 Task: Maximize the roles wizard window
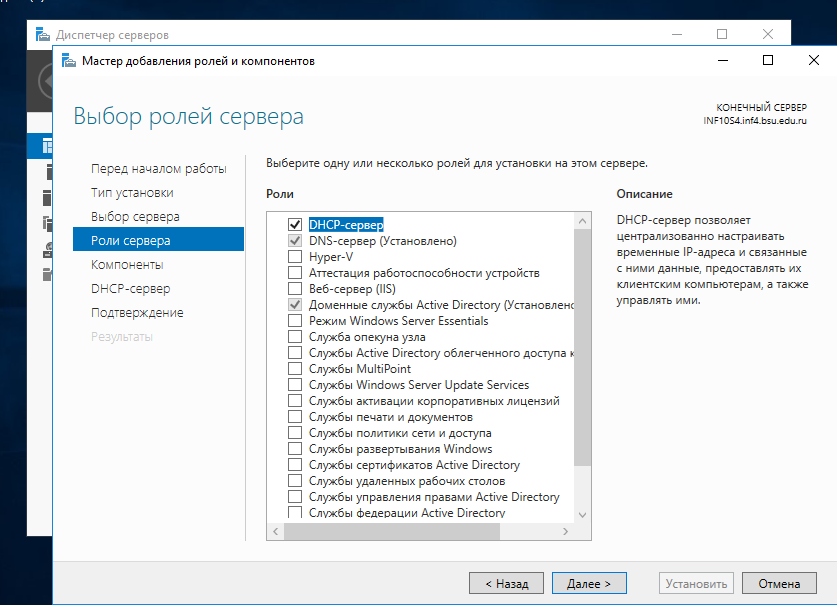(x=768, y=60)
